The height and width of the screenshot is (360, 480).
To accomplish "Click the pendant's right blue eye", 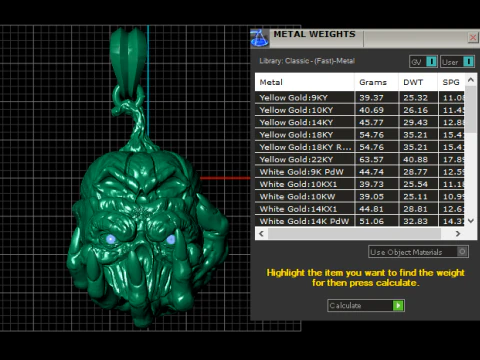I will point(171,239).
